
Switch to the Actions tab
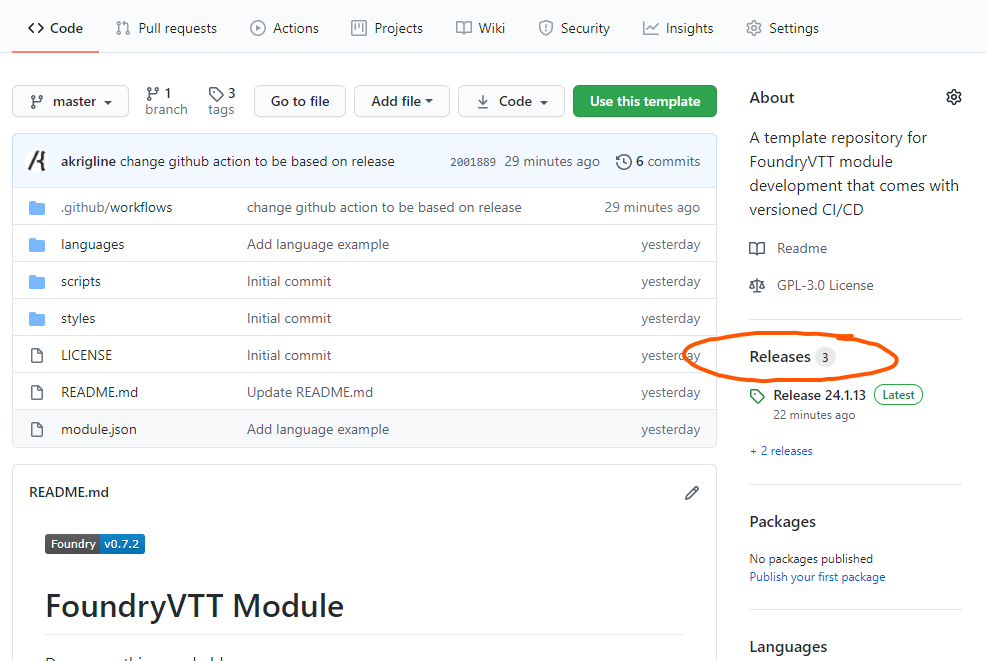285,28
